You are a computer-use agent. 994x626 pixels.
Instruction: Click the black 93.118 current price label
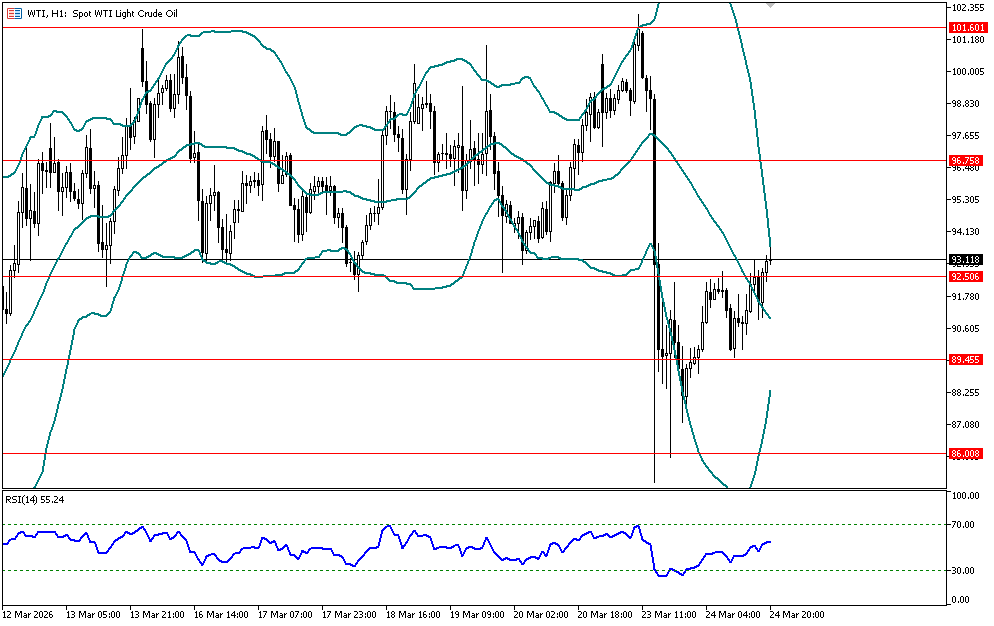click(966, 260)
